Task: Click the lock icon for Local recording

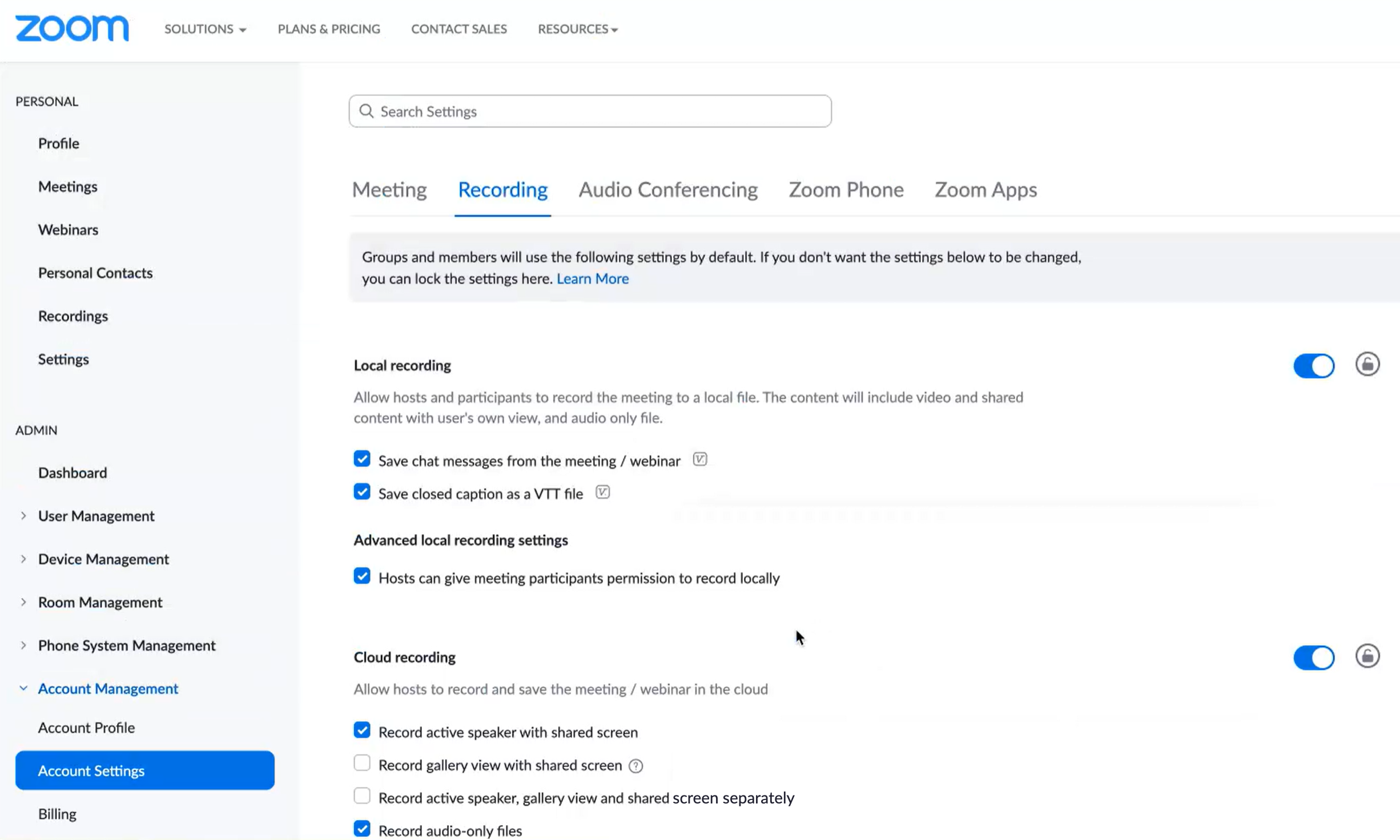Action: [x=1367, y=364]
